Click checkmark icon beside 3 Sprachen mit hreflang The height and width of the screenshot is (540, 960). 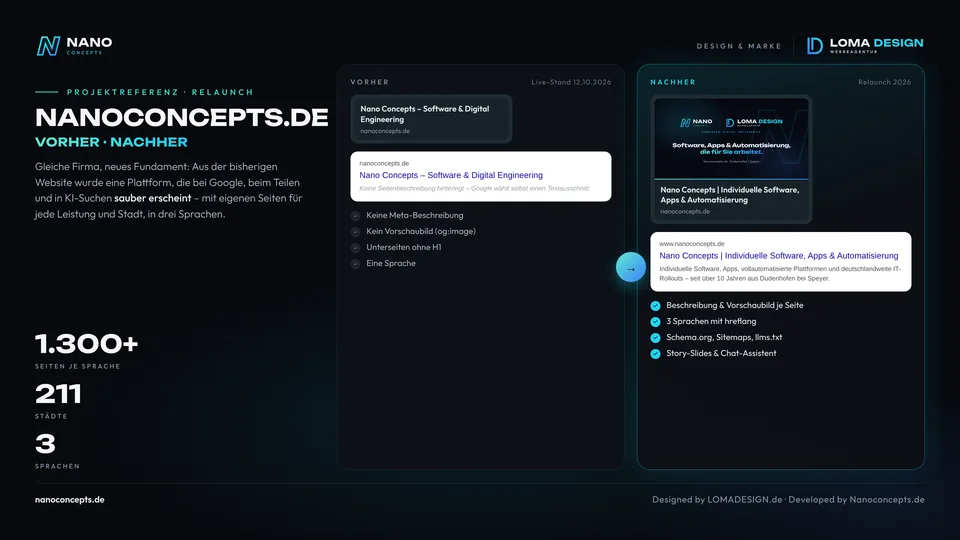655,321
